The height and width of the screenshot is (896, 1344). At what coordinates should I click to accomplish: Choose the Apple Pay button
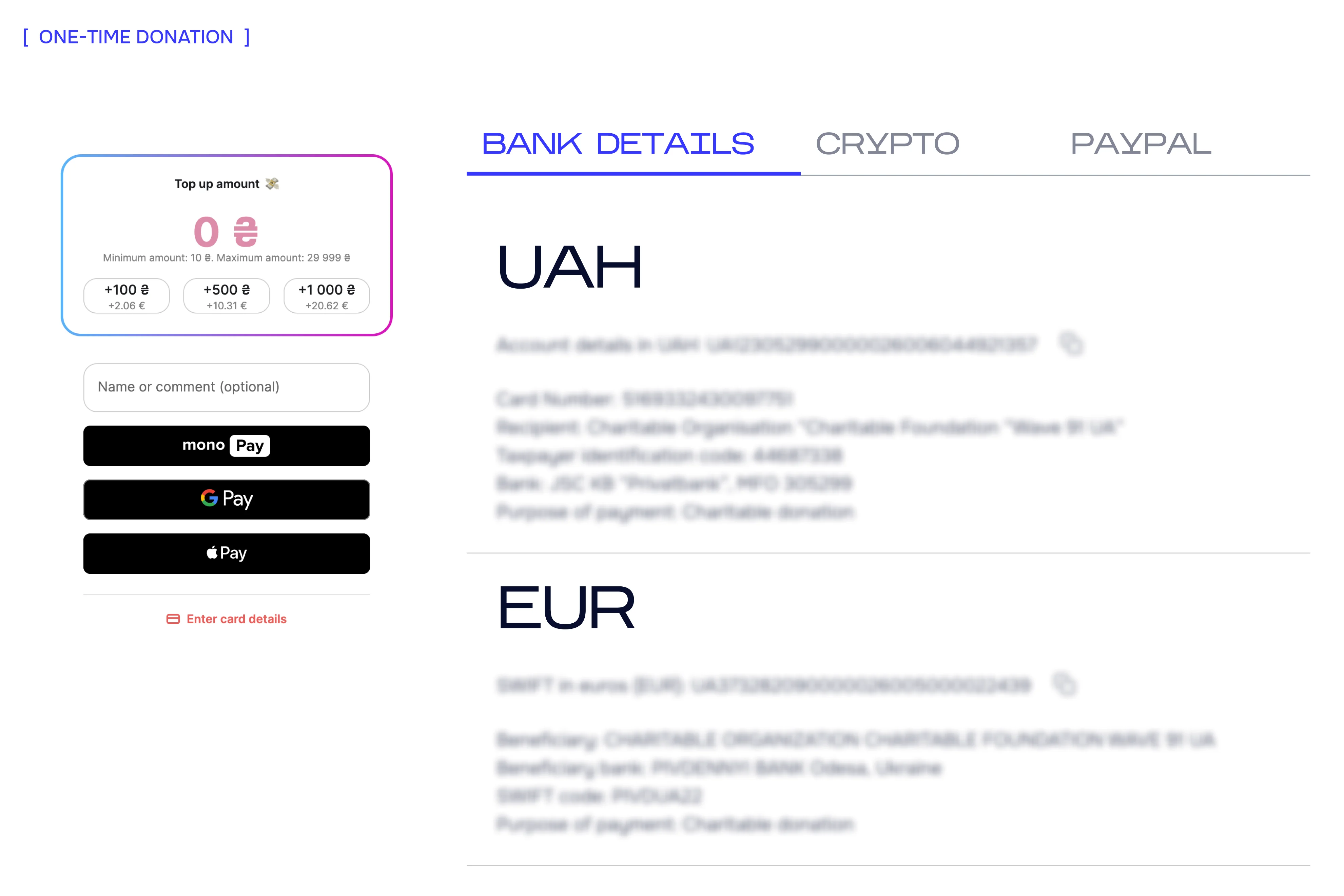click(226, 553)
